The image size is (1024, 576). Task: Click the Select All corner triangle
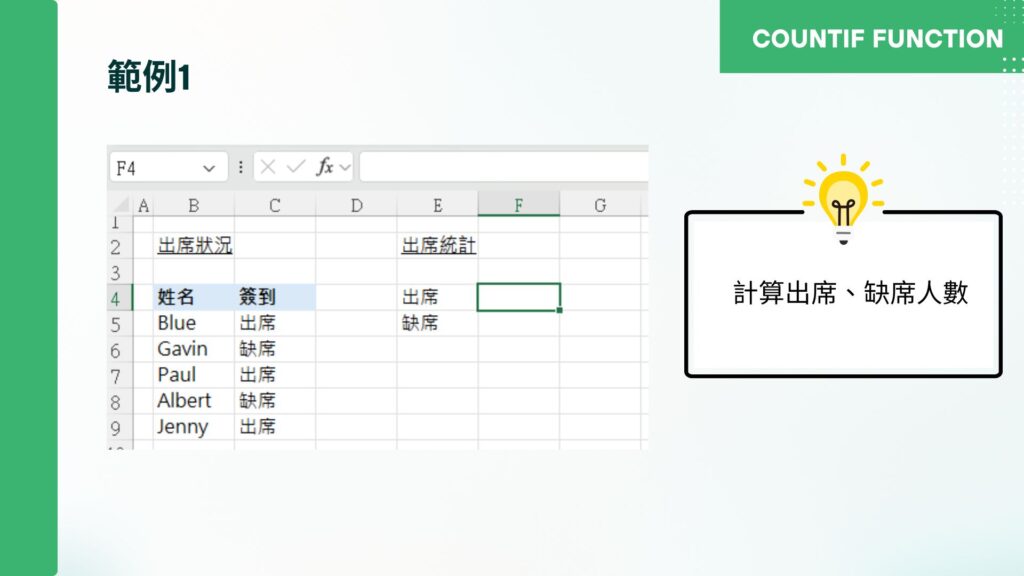pyautogui.click(x=121, y=205)
